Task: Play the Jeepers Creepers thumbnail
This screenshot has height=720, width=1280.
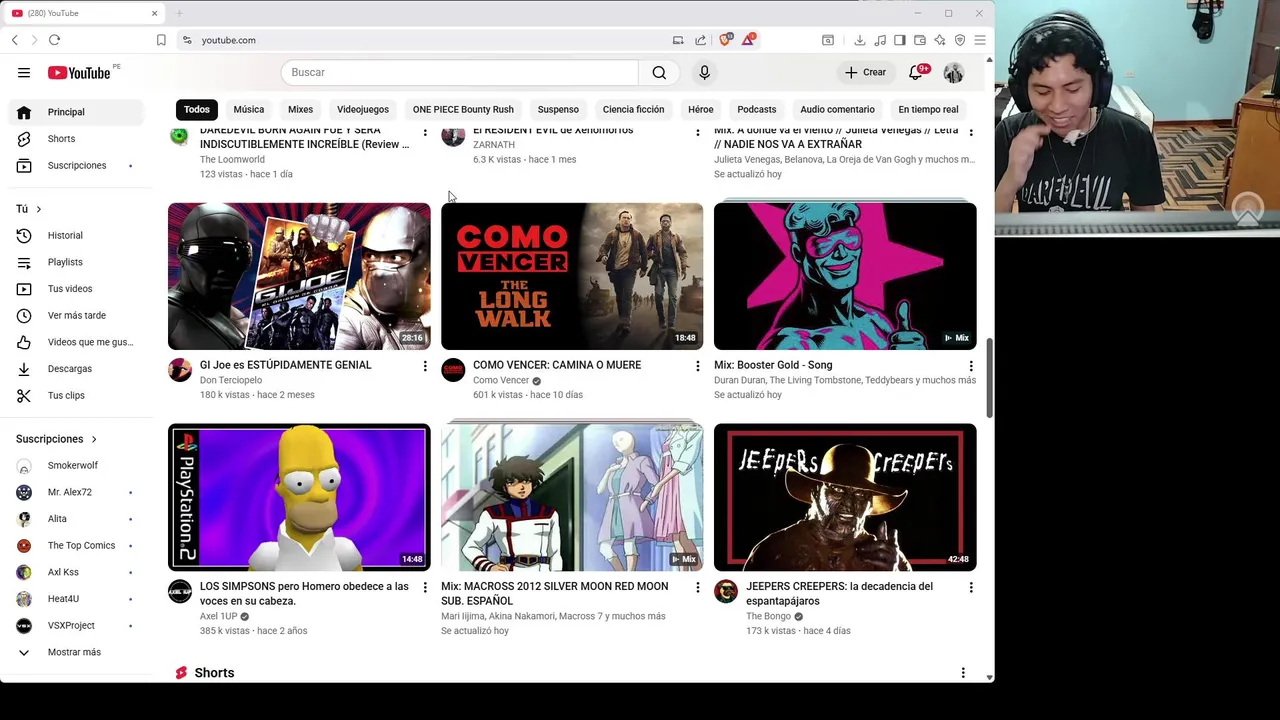Action: [845, 497]
